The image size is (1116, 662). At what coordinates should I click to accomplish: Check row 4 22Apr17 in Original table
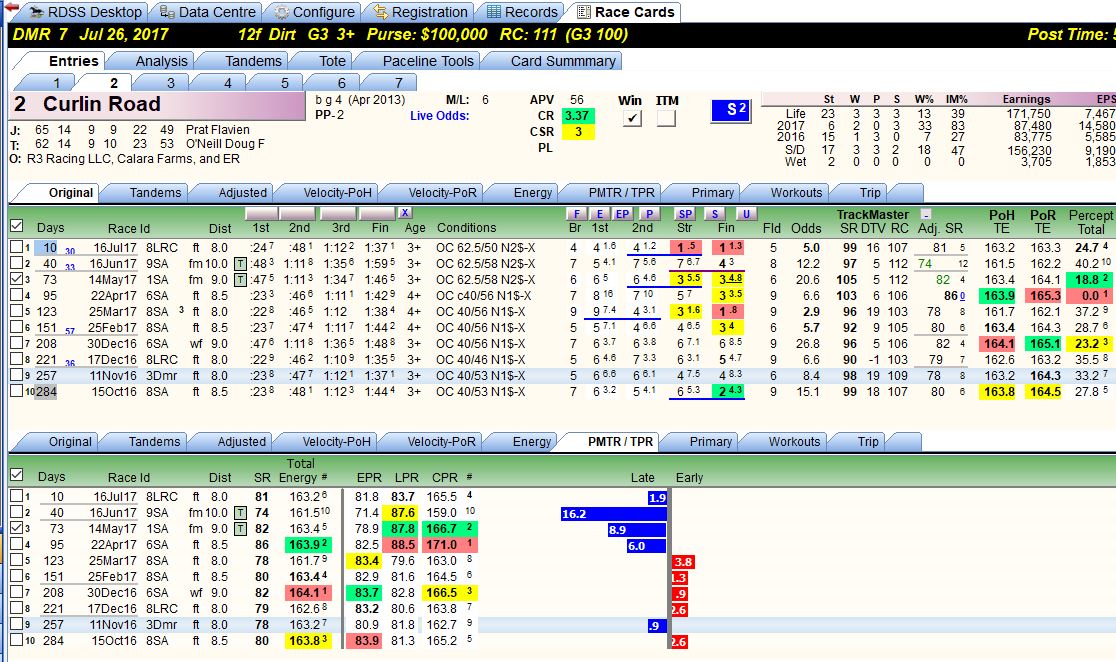click(16, 295)
